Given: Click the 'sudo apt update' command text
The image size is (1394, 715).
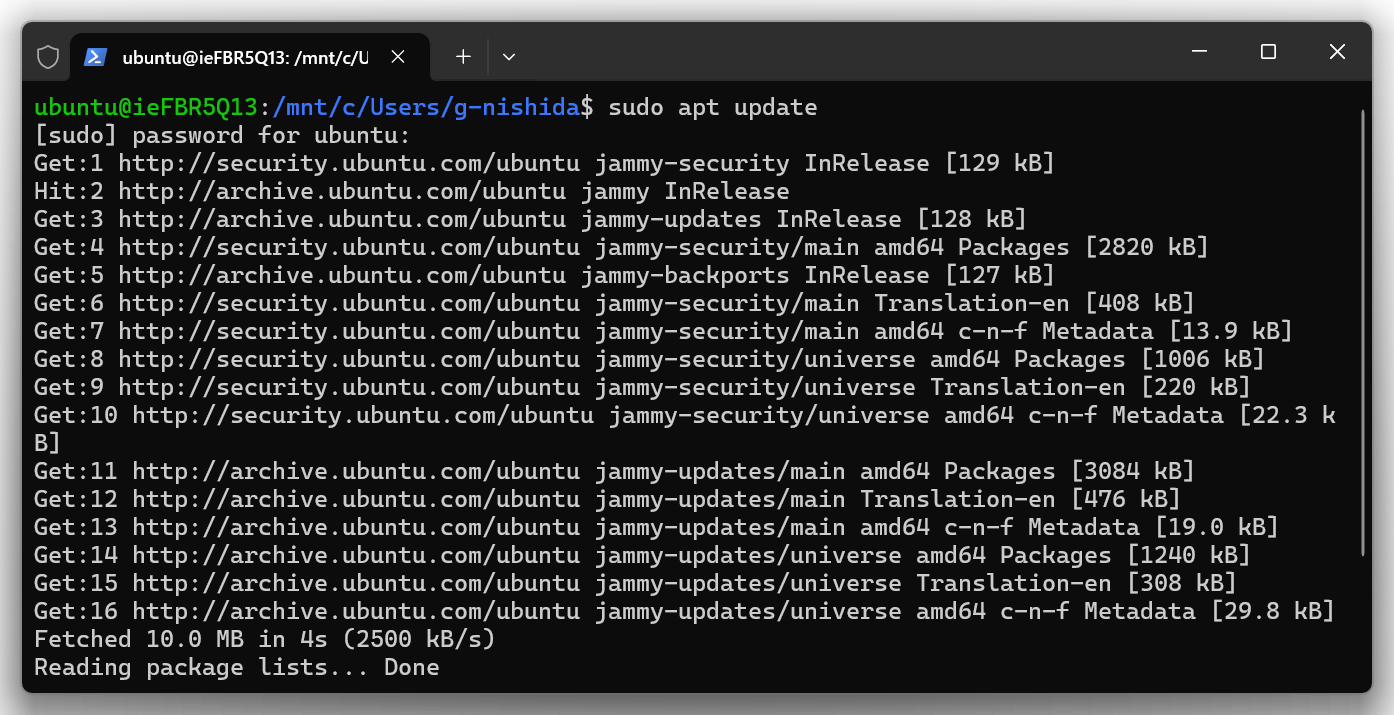Looking at the screenshot, I should tap(712, 107).
